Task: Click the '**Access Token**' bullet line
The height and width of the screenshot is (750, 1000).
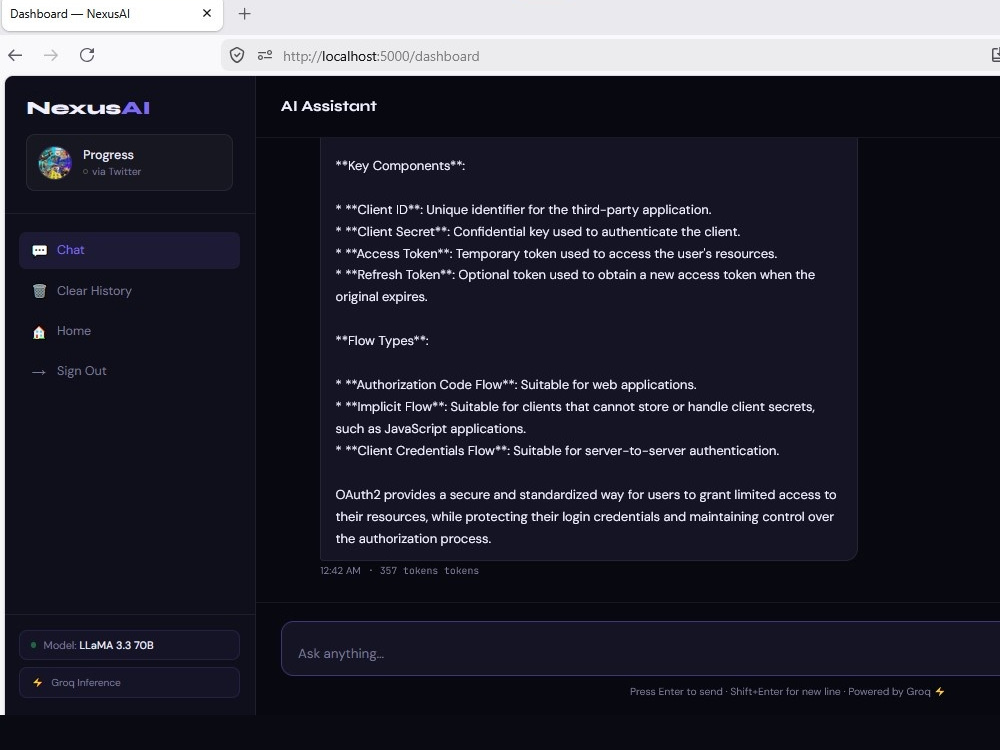Action: tap(556, 254)
